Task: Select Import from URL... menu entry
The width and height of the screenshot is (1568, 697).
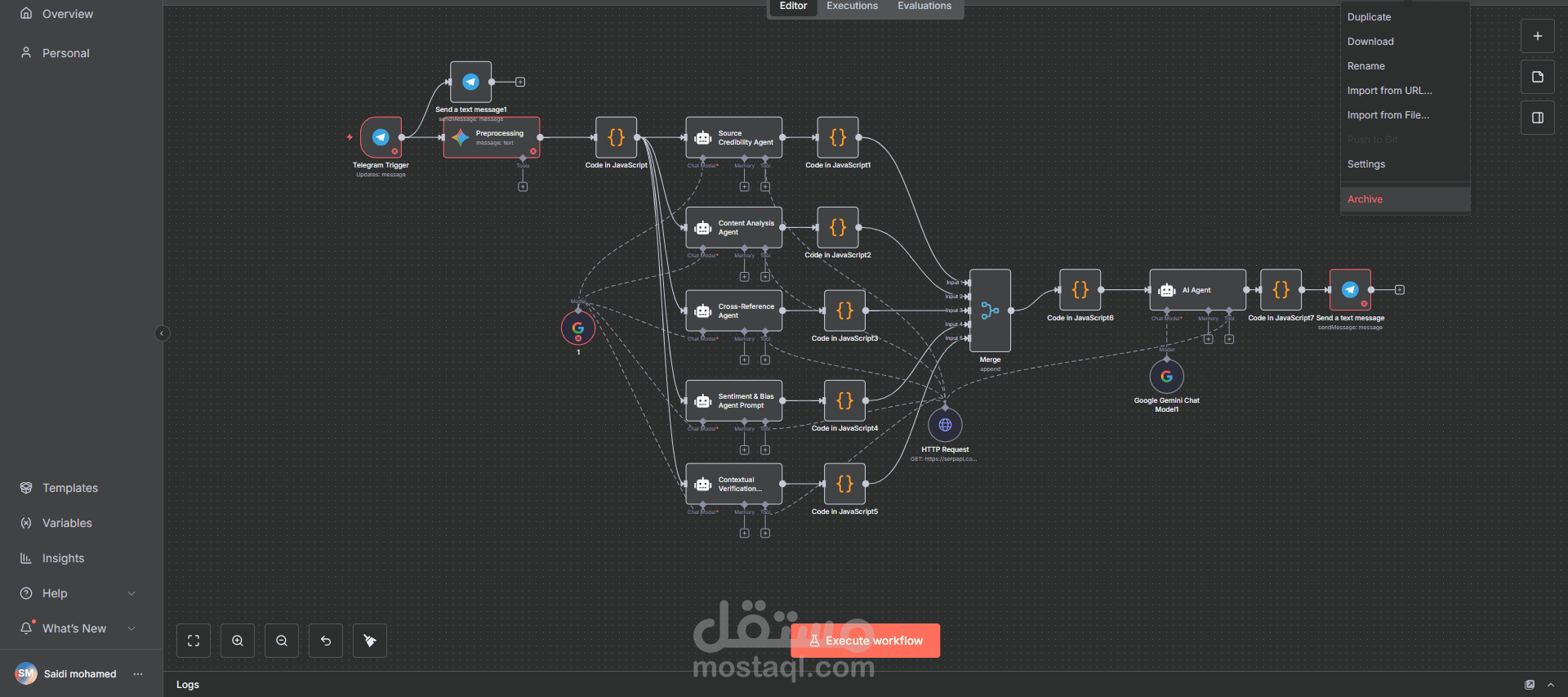Action: pos(1405,91)
